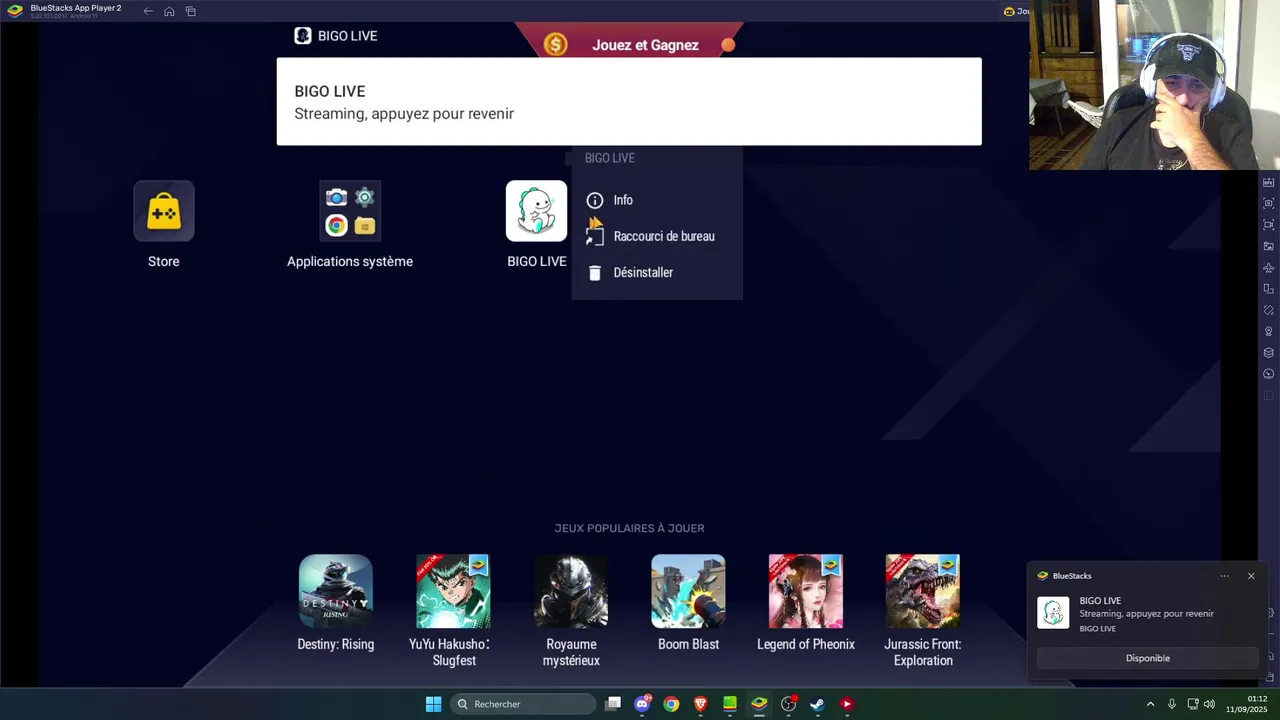The height and width of the screenshot is (720, 1280).
Task: Click the volume speaker tray icon
Action: pos(1209,704)
